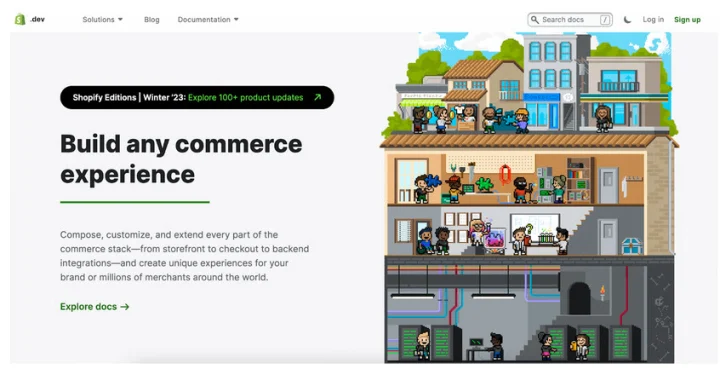Image resolution: width=720 pixels, height=369 pixels.
Task: Click the Shopify bag logo icon
Action: (x=20, y=19)
